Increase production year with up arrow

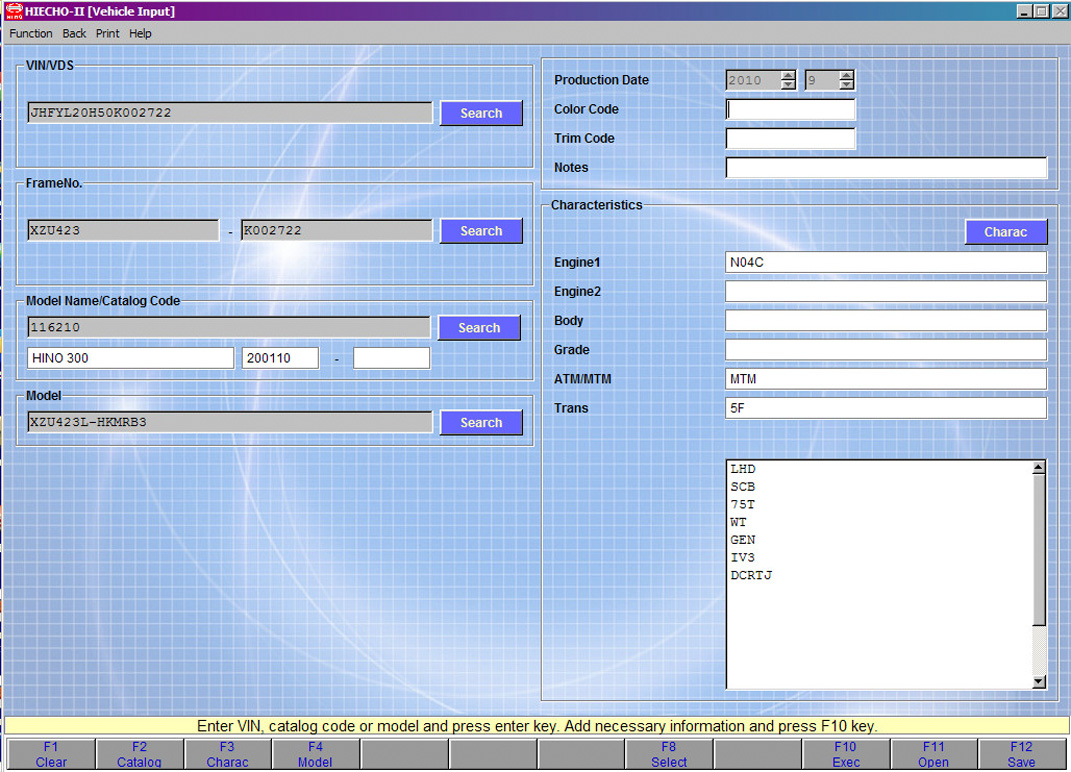(788, 75)
